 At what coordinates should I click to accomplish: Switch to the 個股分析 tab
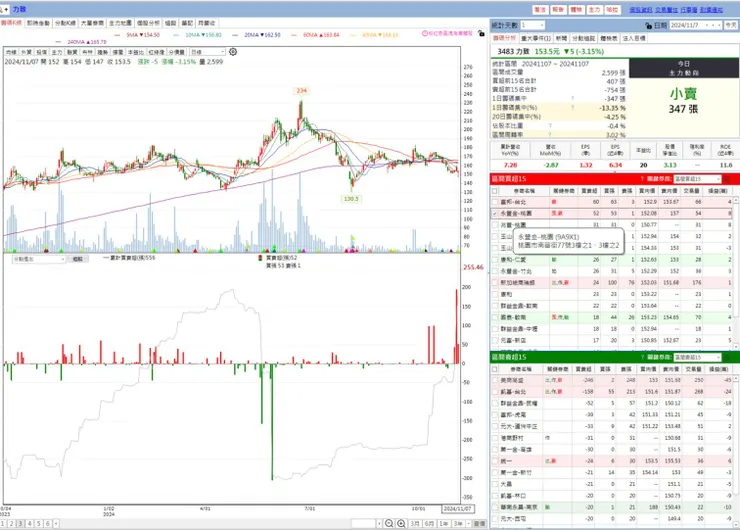[148, 23]
